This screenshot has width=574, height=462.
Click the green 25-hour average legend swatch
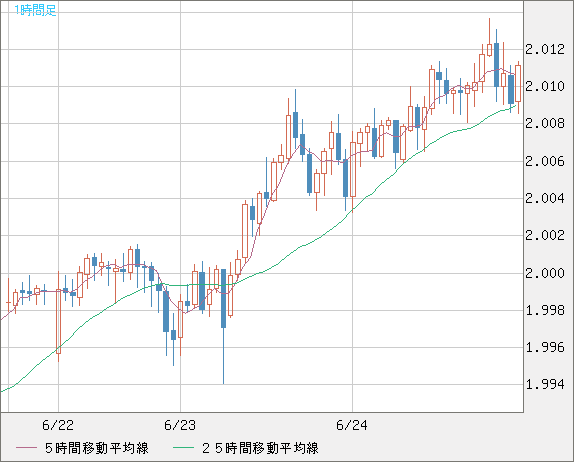point(183,448)
